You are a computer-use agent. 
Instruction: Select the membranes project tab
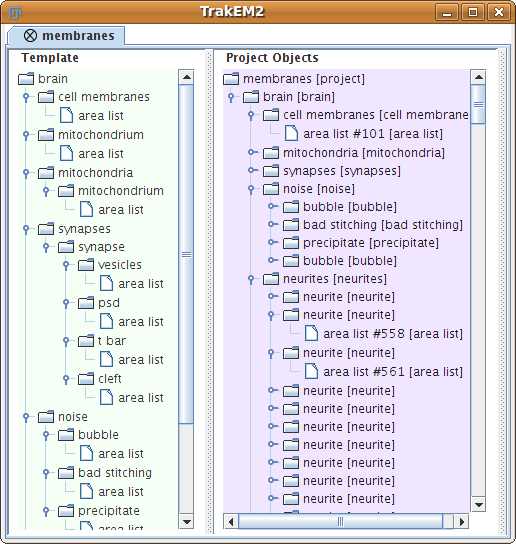pyautogui.click(x=66, y=36)
